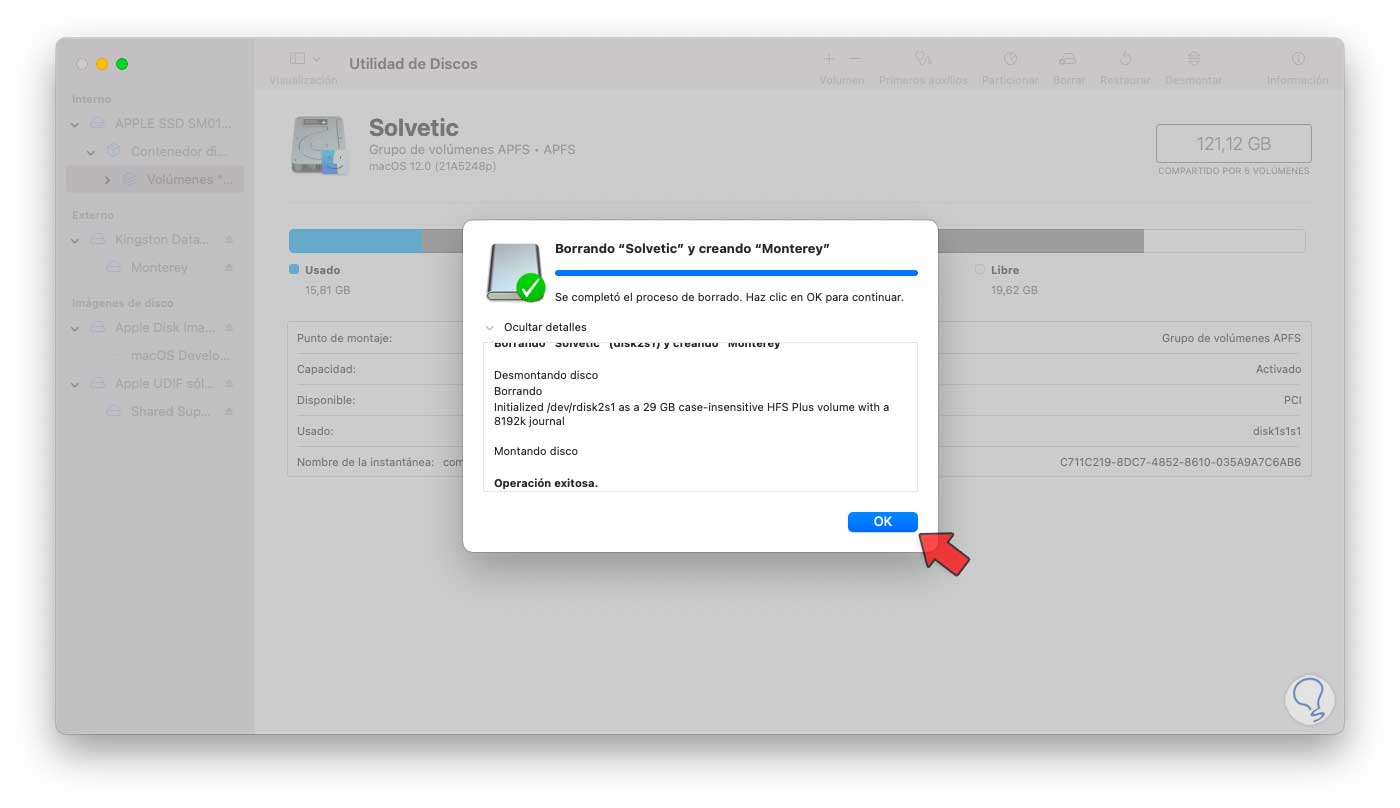Click the Libre legend swatch

980,270
